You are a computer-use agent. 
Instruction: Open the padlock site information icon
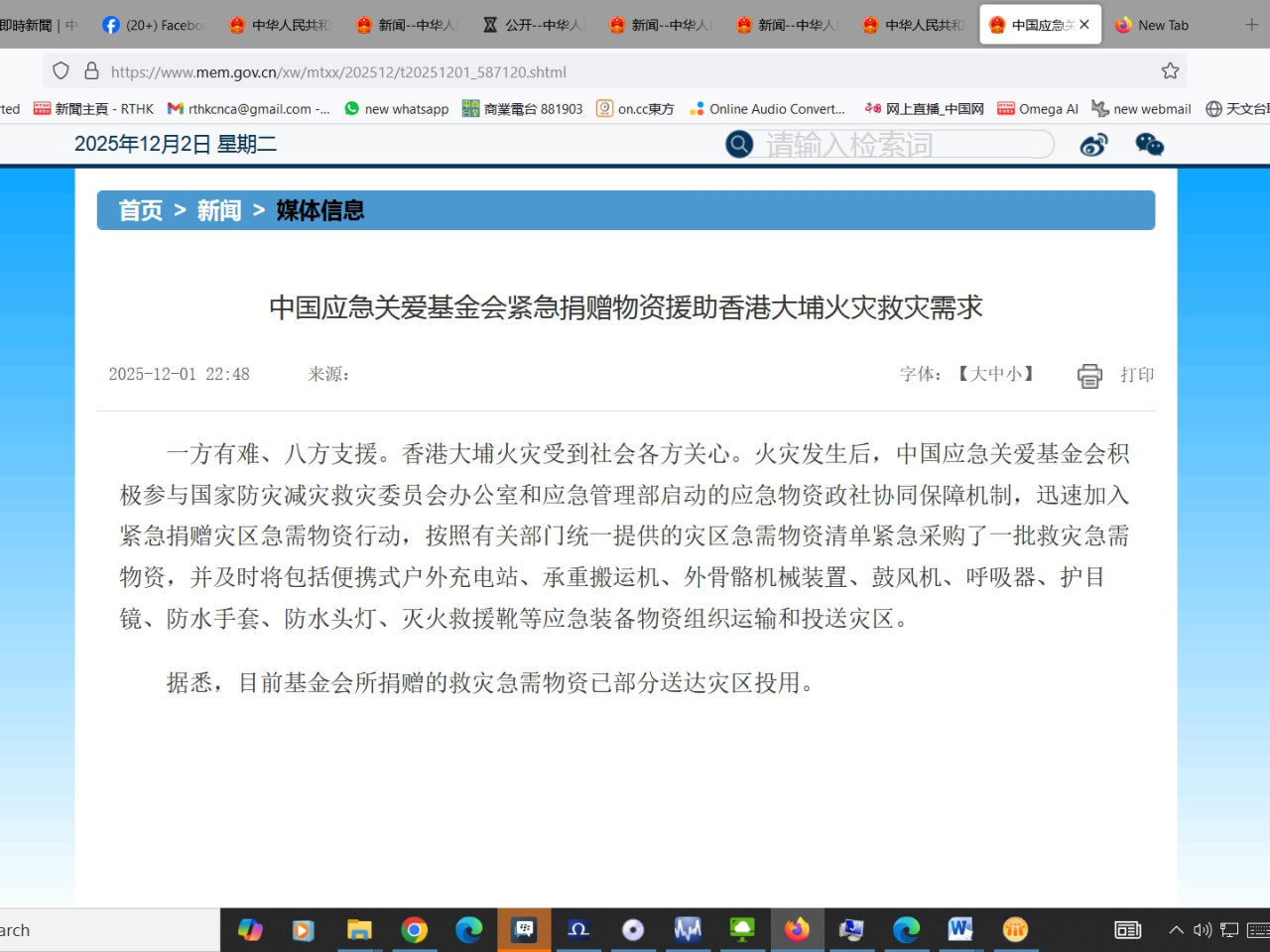pyautogui.click(x=90, y=70)
